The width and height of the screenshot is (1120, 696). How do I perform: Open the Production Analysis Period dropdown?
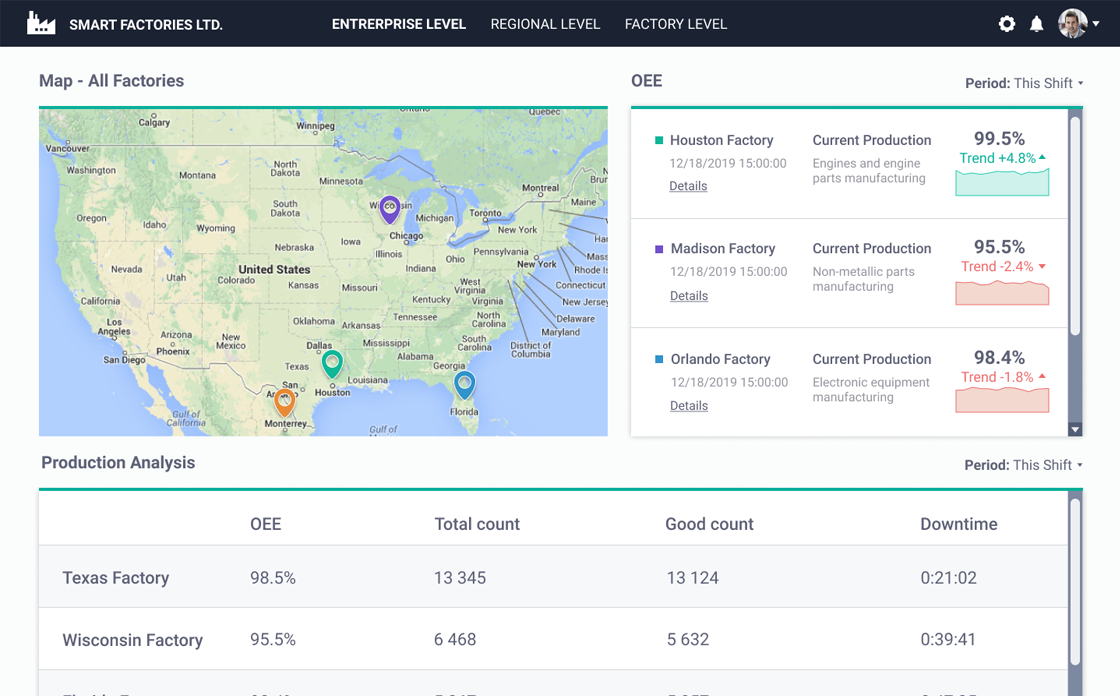click(x=1023, y=465)
